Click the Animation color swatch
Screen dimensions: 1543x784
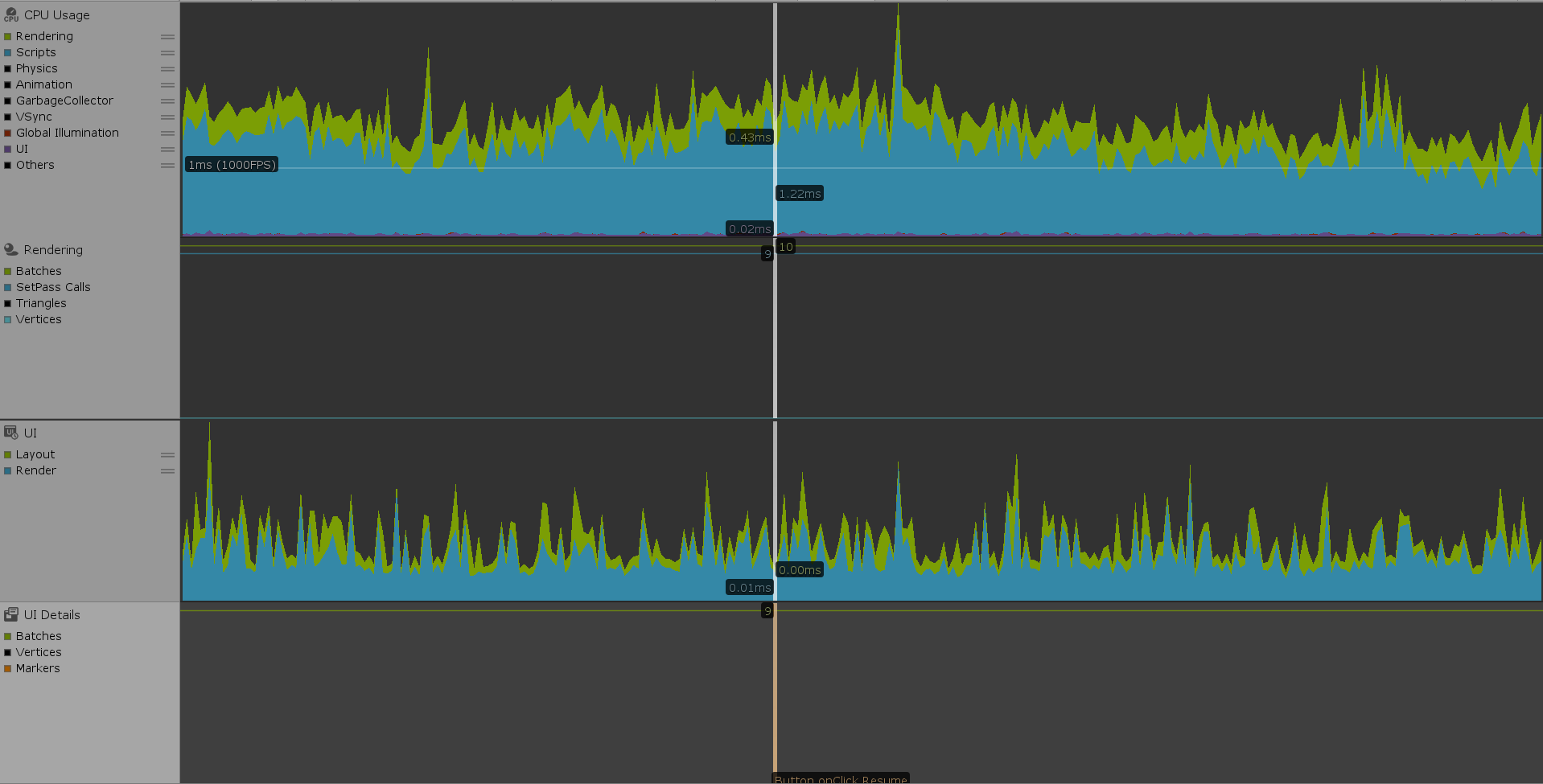click(8, 85)
